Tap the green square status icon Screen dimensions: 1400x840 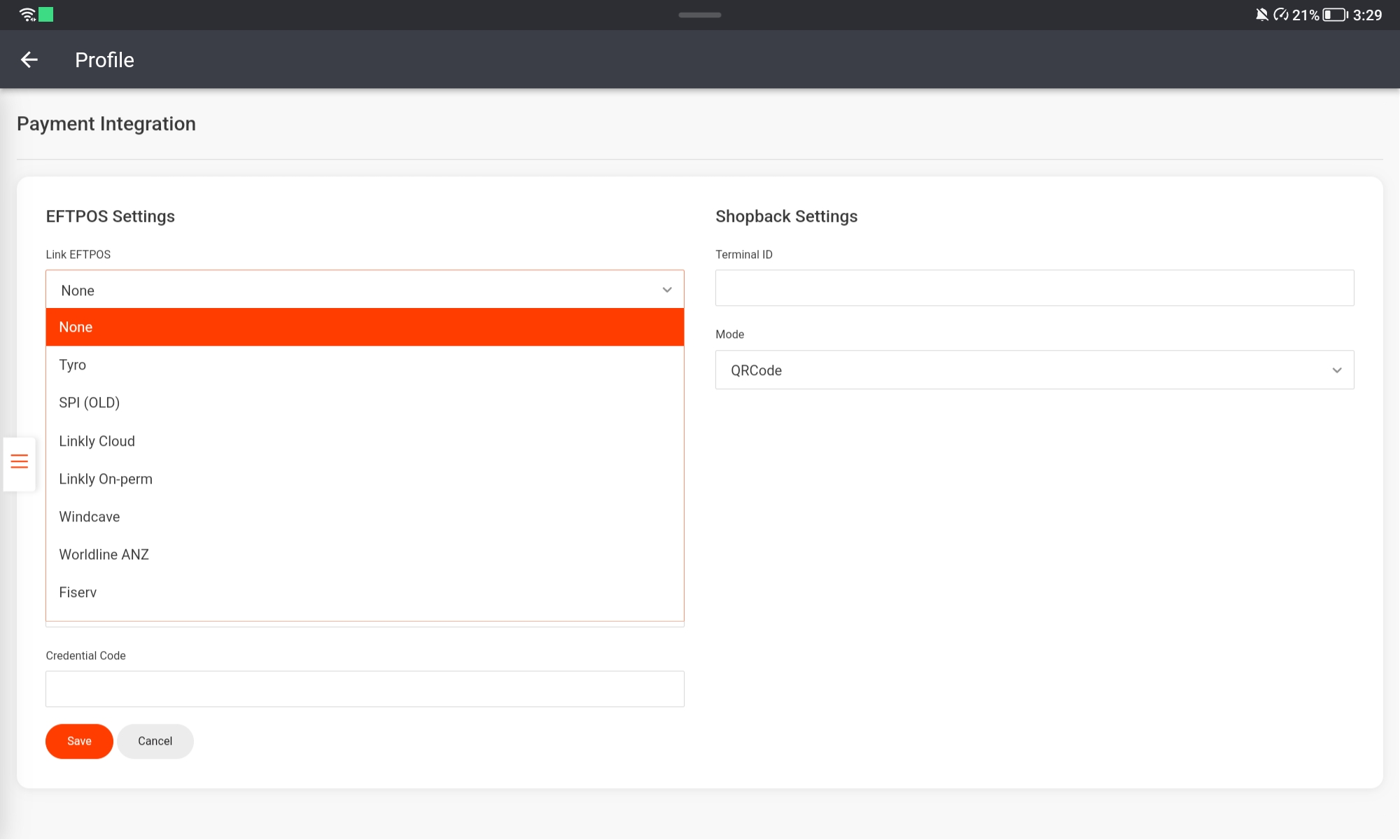46,15
